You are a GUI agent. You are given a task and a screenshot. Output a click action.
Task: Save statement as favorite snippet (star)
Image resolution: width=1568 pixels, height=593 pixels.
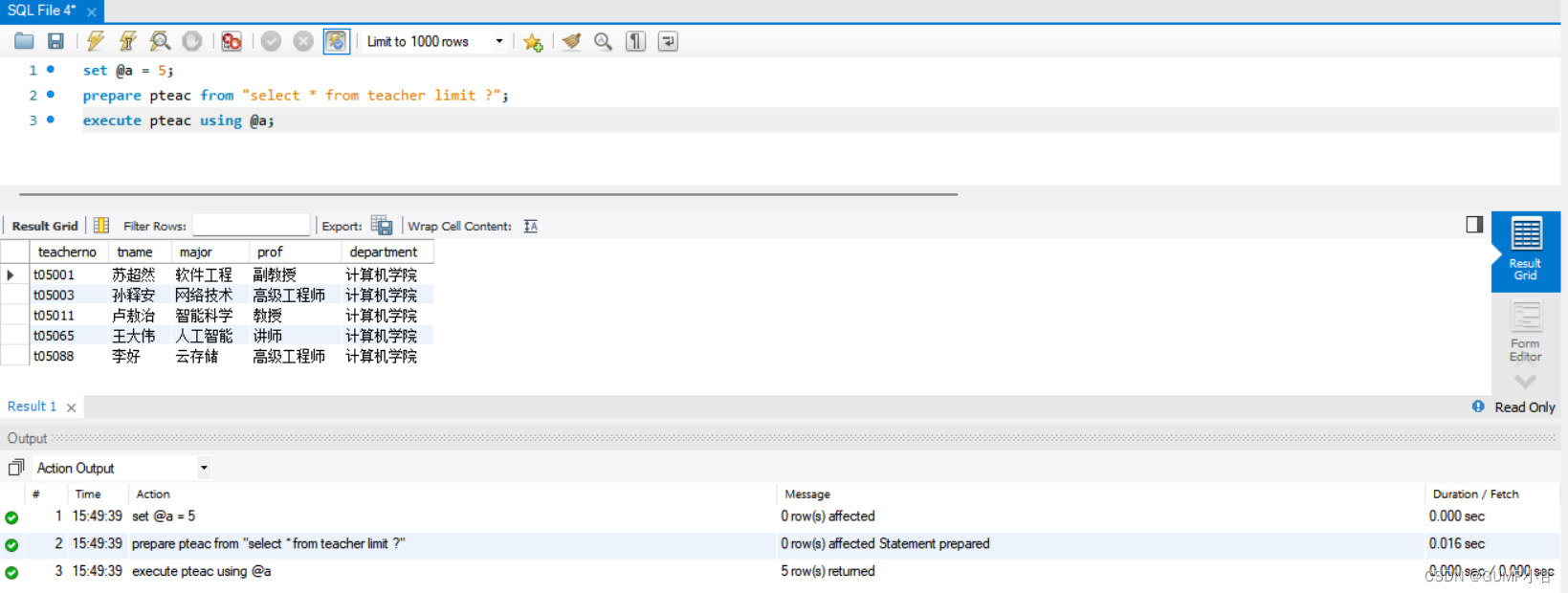point(533,41)
